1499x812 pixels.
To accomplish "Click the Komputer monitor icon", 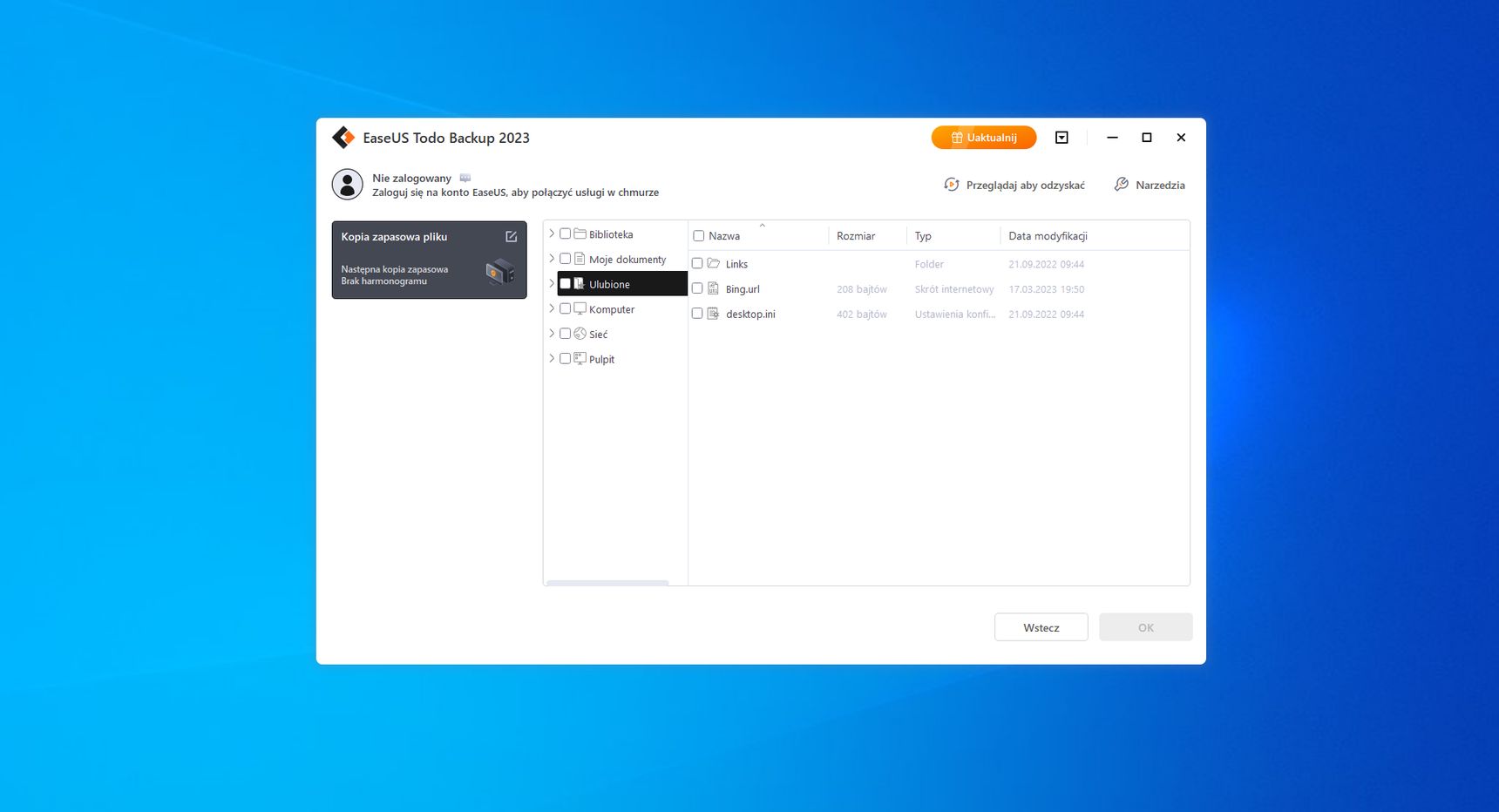I will point(580,308).
